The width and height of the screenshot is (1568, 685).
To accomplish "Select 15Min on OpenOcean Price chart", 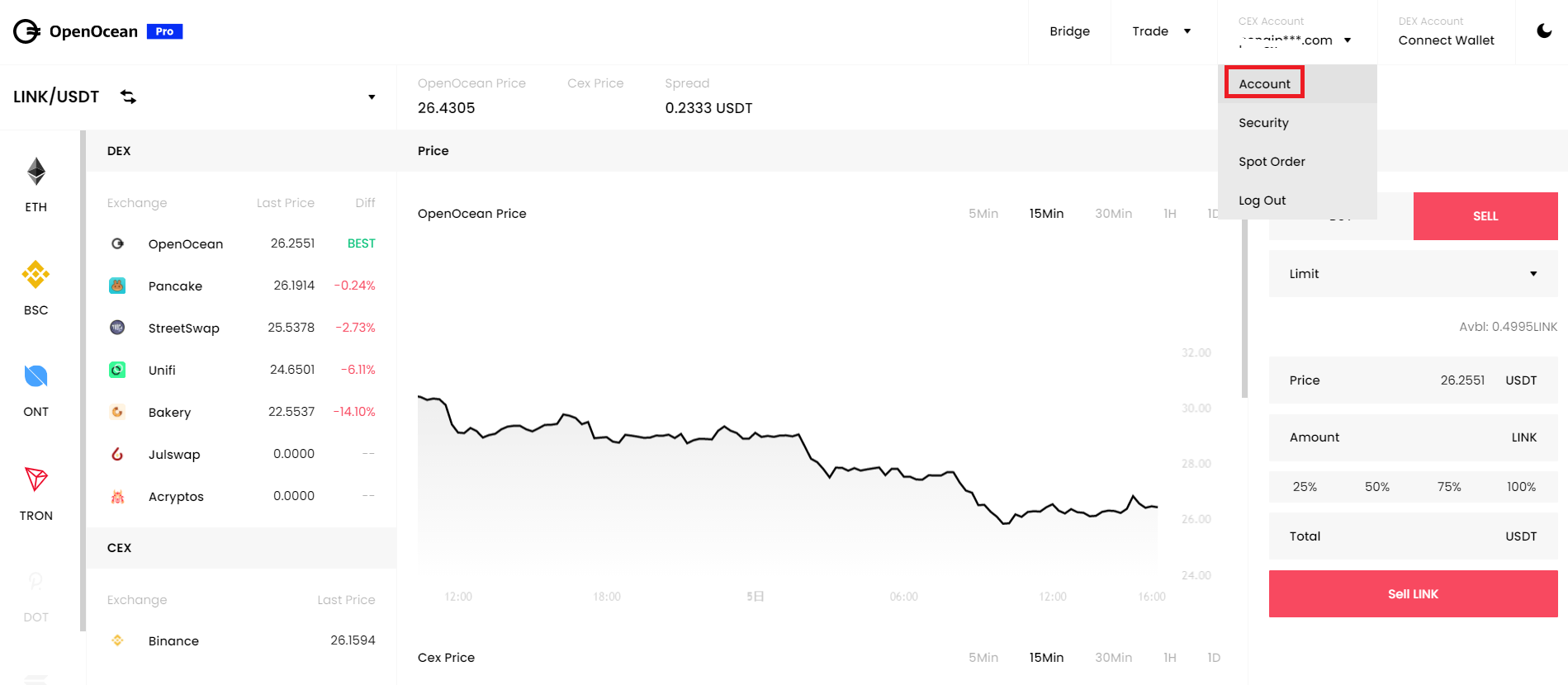I will tap(1046, 214).
